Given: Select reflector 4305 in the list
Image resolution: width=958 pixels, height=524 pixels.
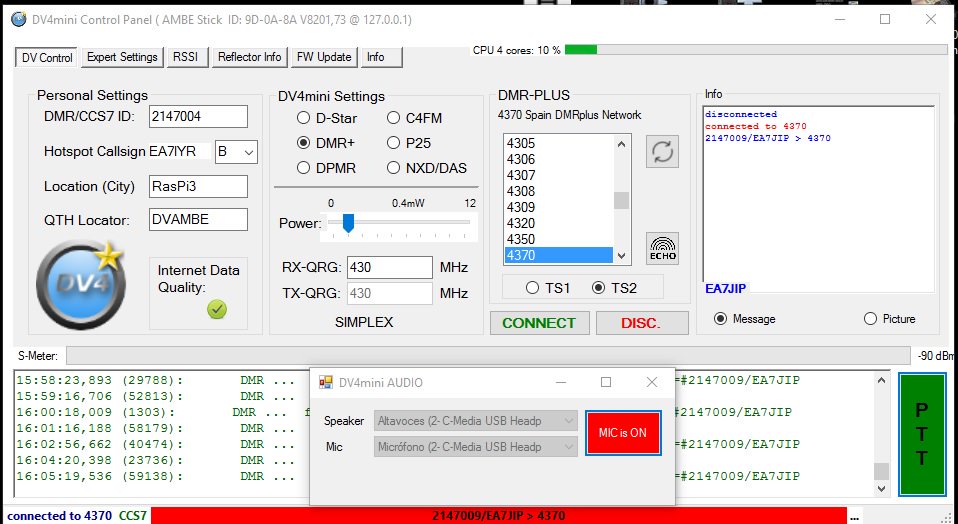Looking at the screenshot, I should pos(558,144).
